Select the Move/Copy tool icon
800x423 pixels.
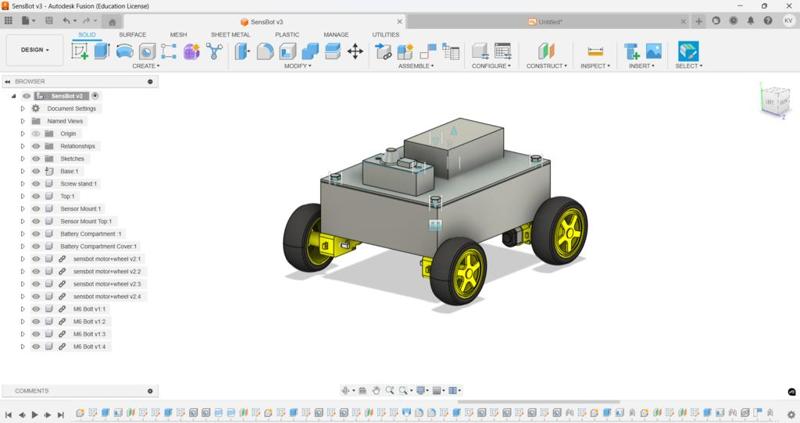[355, 51]
